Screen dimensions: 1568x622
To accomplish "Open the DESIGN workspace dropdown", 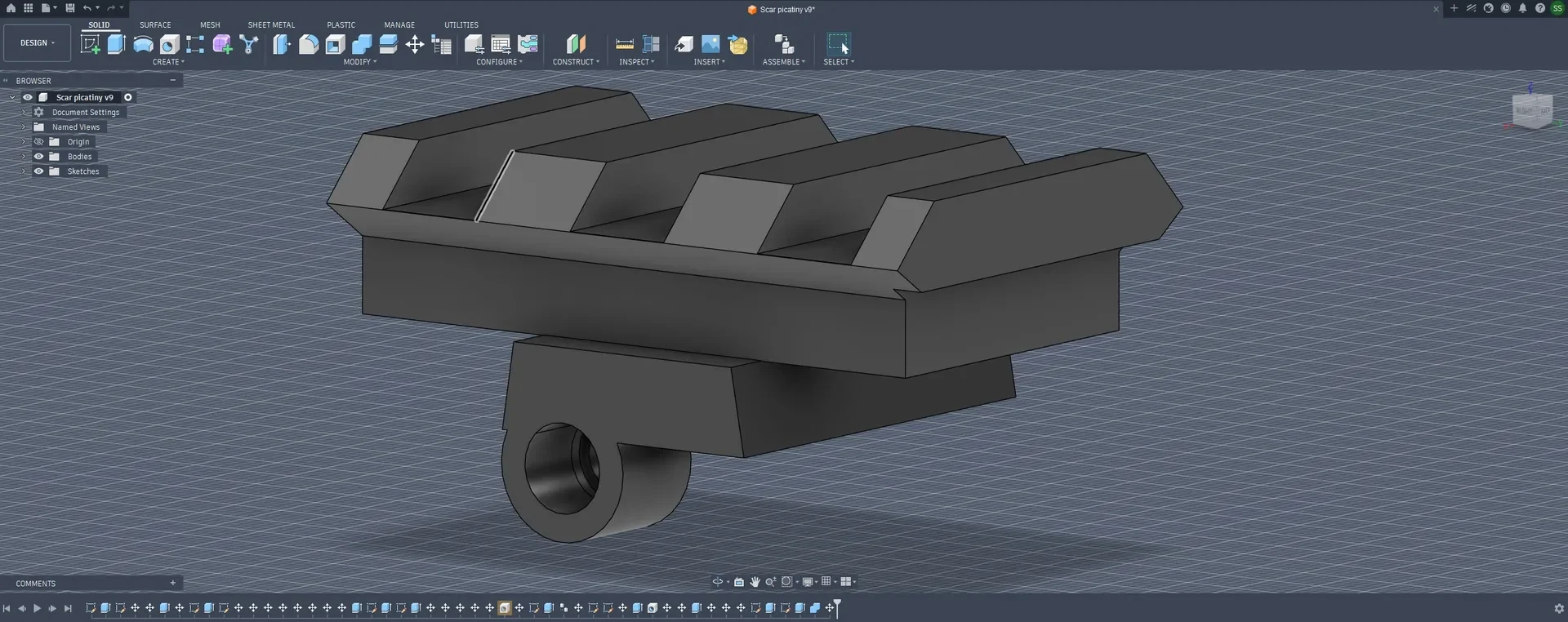I will (38, 43).
